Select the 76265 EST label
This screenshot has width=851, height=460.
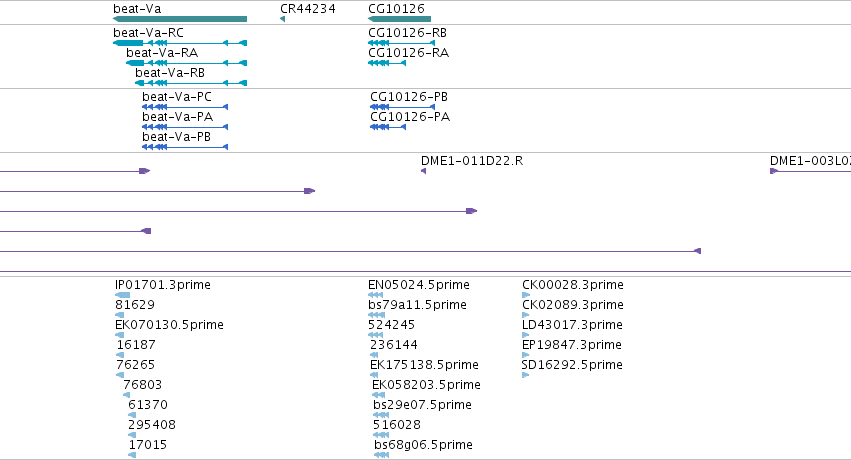[x=136, y=365]
